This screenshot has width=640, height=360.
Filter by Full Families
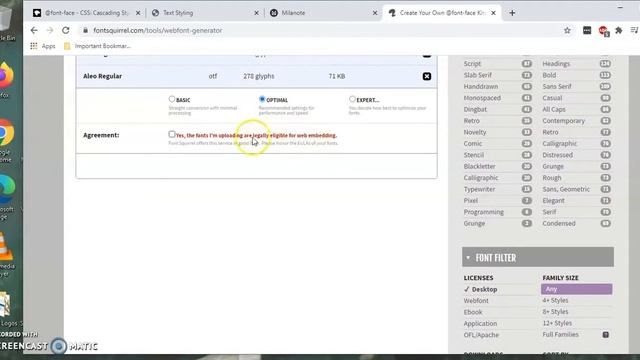coord(560,334)
